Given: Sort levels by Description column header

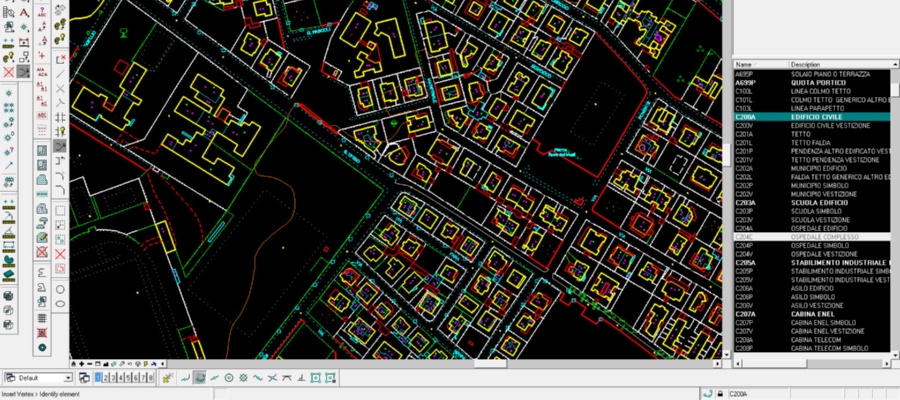Looking at the screenshot, I should click(x=838, y=64).
